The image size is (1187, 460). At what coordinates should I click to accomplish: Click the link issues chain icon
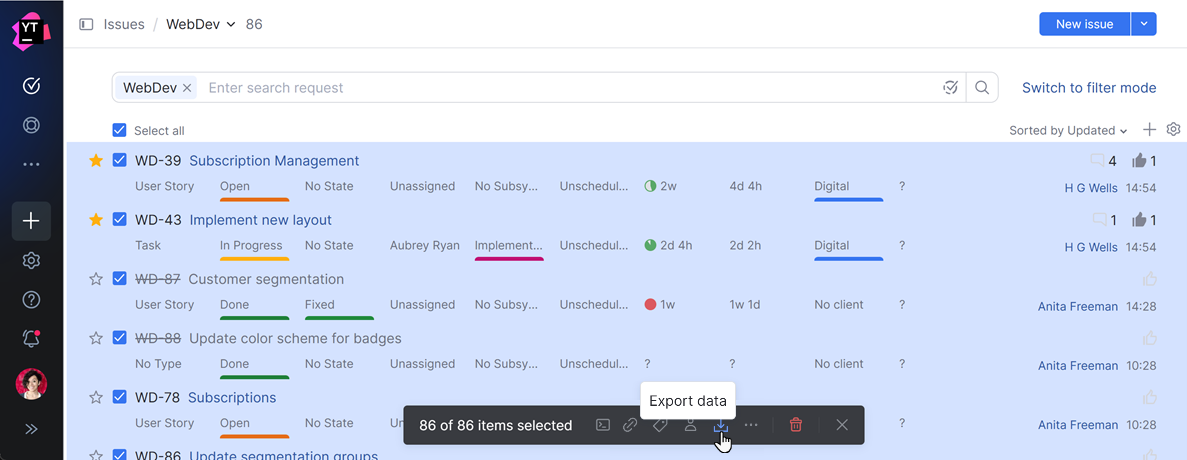coord(630,425)
